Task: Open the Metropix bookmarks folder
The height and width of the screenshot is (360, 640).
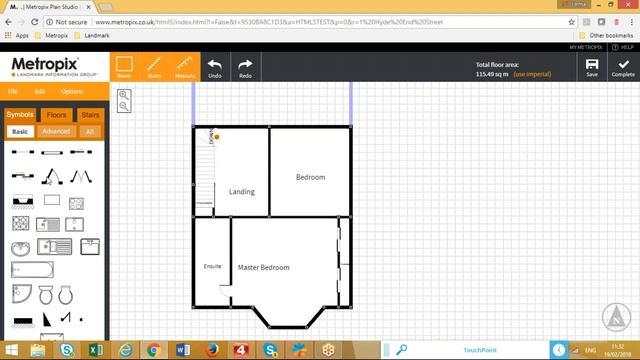Action: [x=52, y=36]
